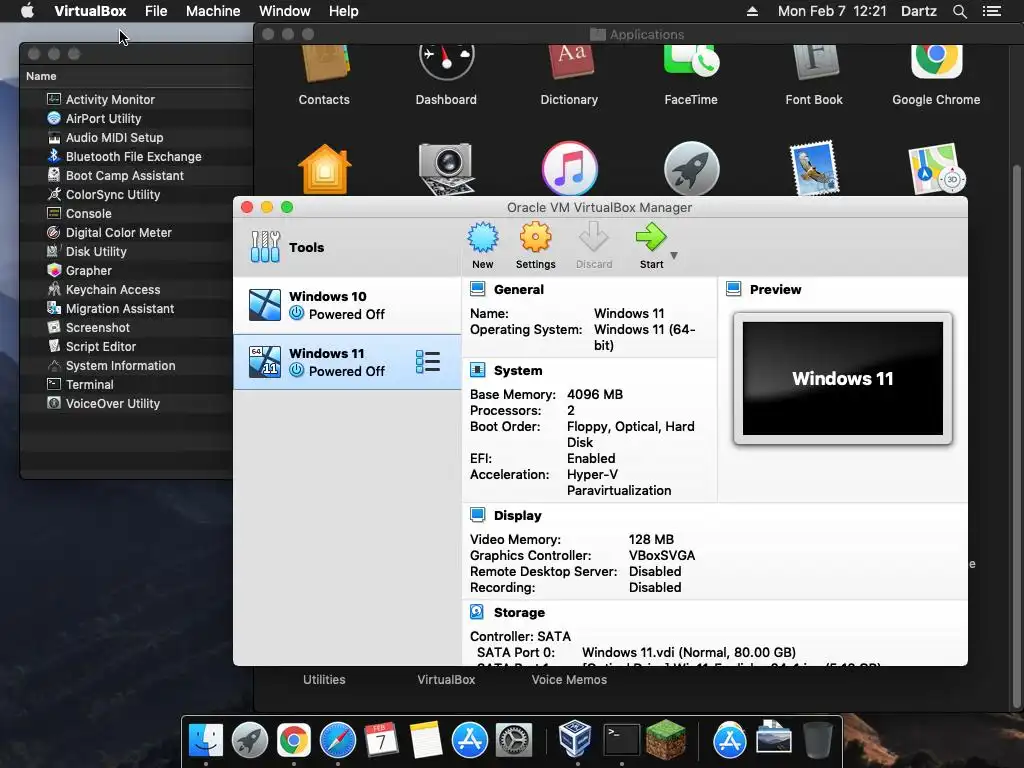Viewport: 1024px width, 768px height.
Task: Click Maps icon in Applications window
Action: (936, 168)
